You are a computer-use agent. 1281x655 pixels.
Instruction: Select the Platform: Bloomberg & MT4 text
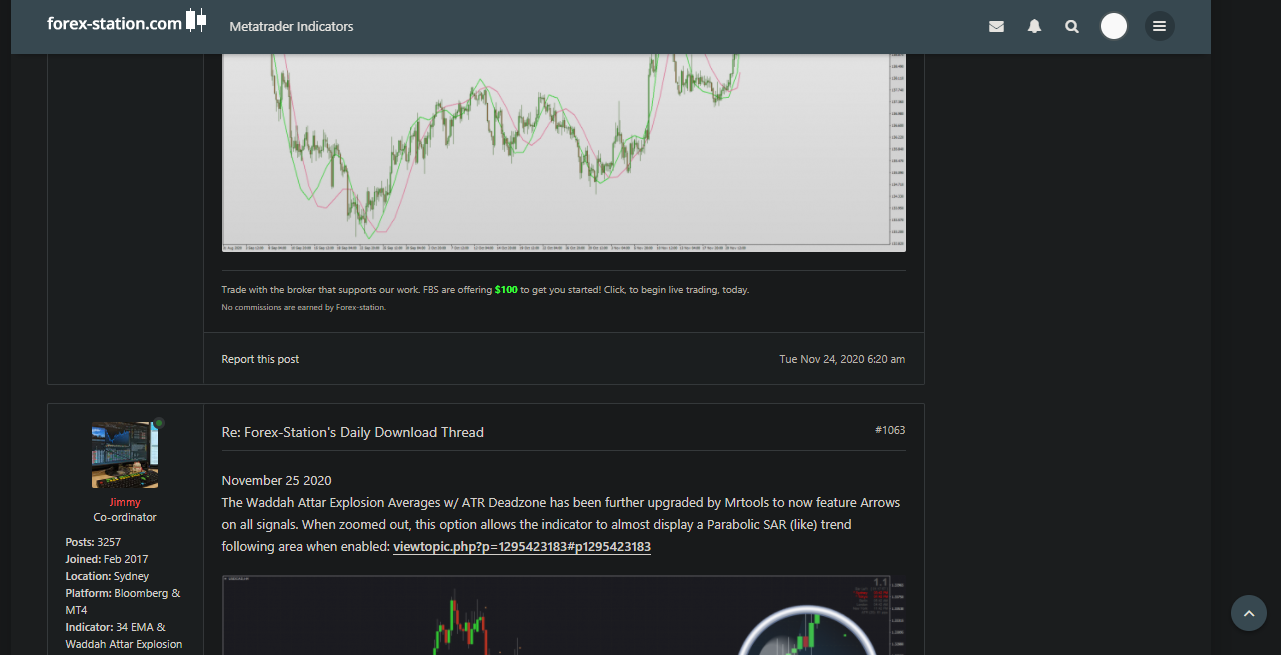(123, 601)
